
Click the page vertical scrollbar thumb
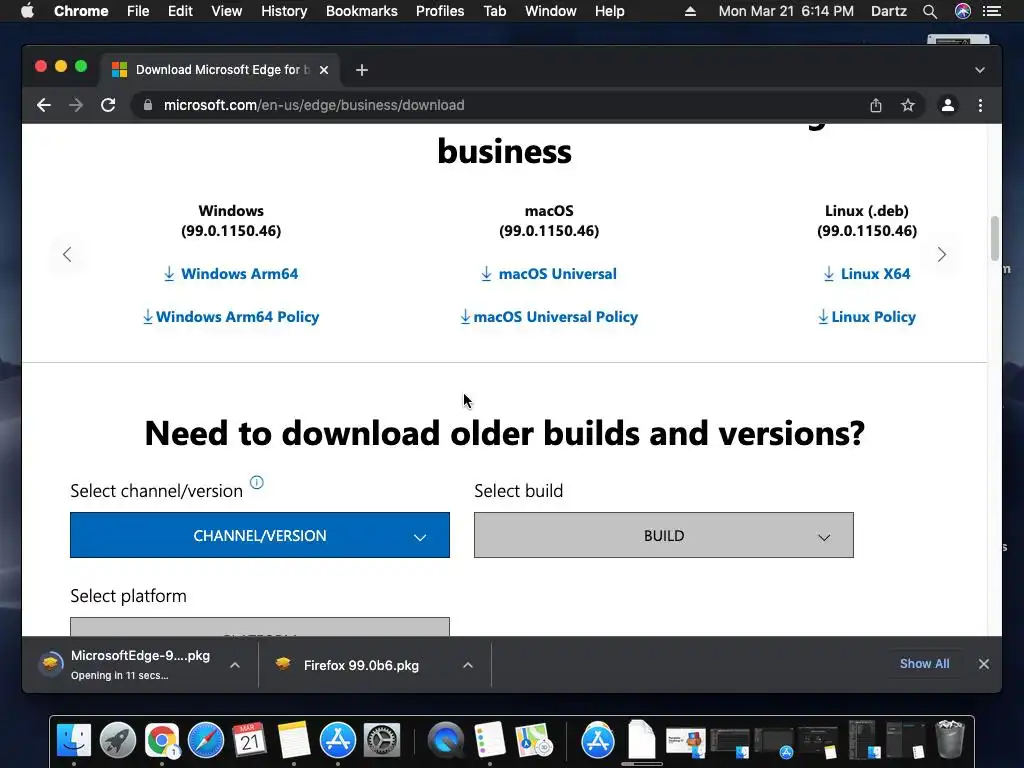coord(995,238)
